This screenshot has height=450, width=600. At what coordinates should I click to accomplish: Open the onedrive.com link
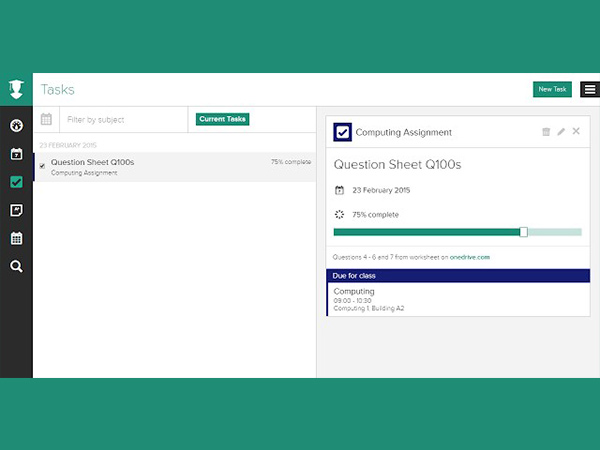click(471, 257)
